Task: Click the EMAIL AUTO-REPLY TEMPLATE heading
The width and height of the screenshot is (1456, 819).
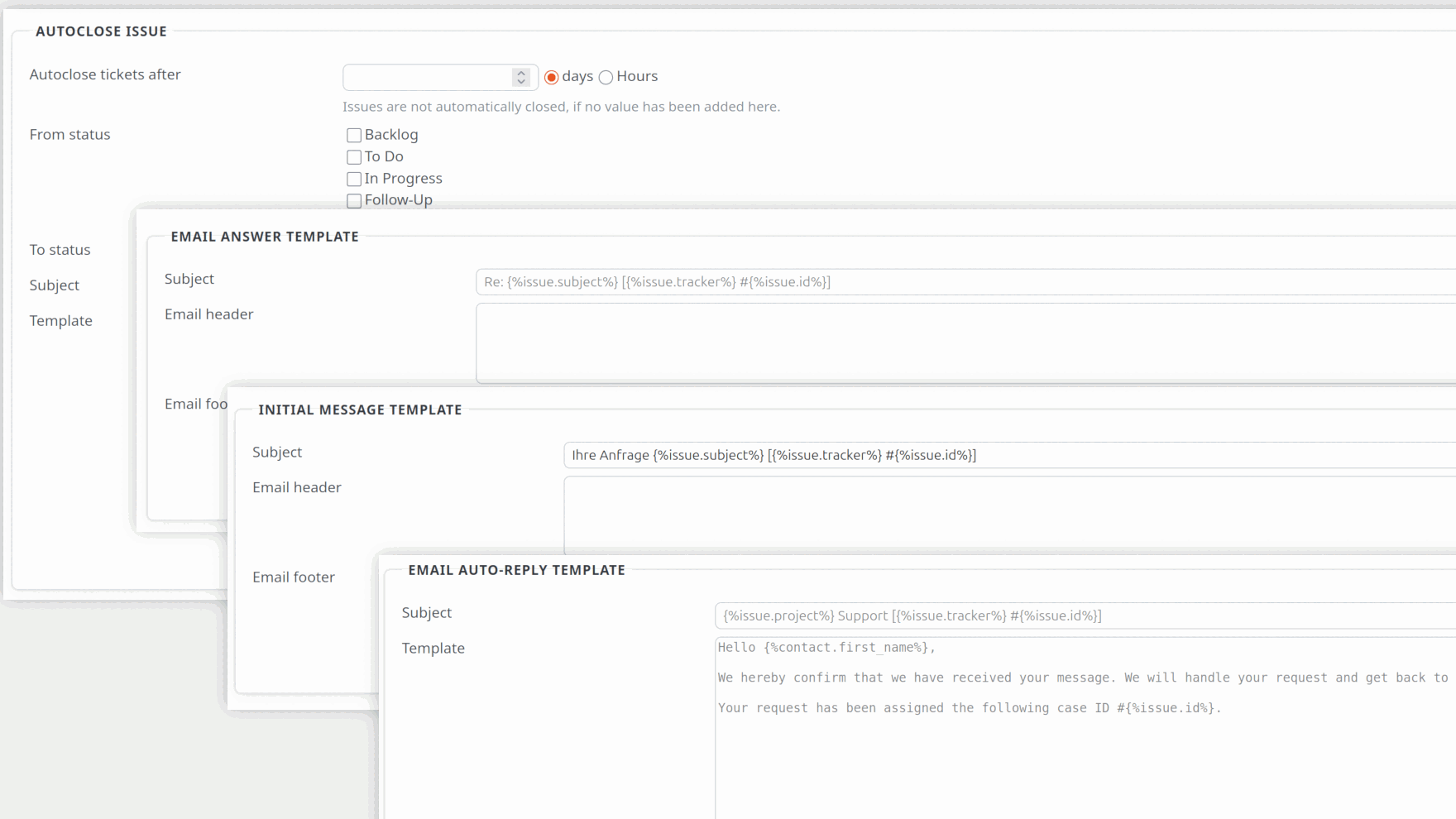Action: pyautogui.click(x=516, y=570)
